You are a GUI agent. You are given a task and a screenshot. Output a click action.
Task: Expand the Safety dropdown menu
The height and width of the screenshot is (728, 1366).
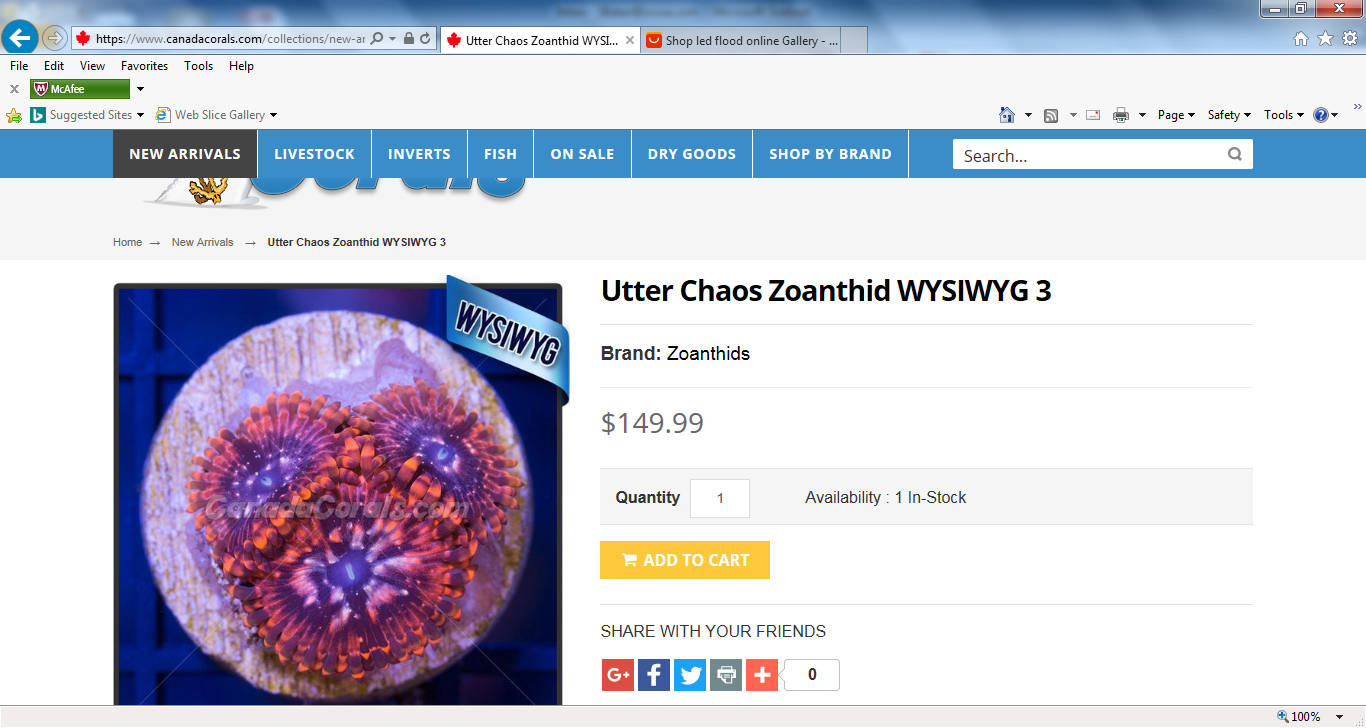click(1229, 115)
